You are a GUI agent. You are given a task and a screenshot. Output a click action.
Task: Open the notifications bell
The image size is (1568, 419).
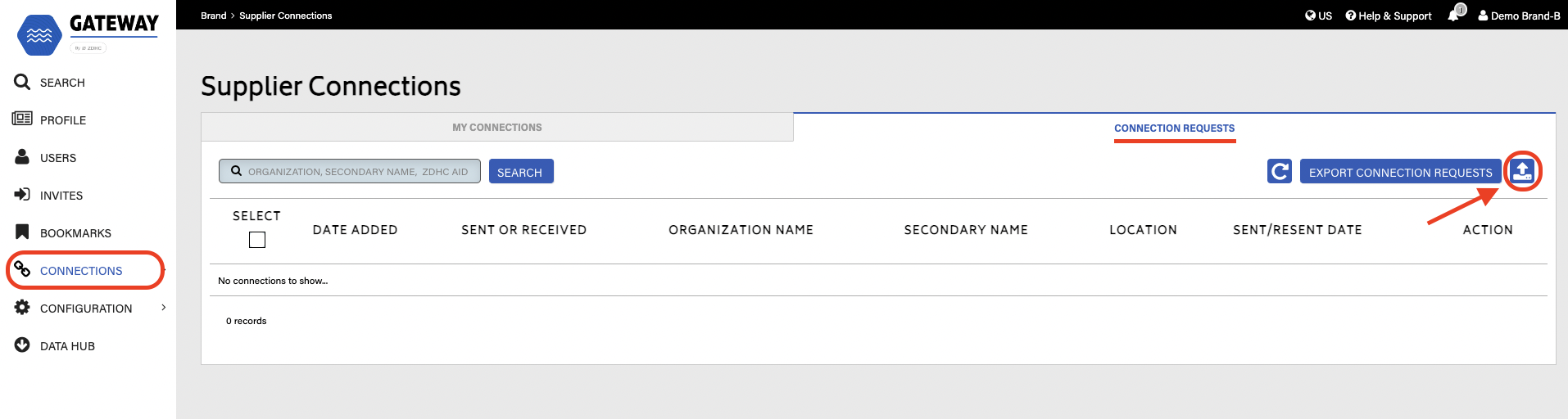point(1454,15)
